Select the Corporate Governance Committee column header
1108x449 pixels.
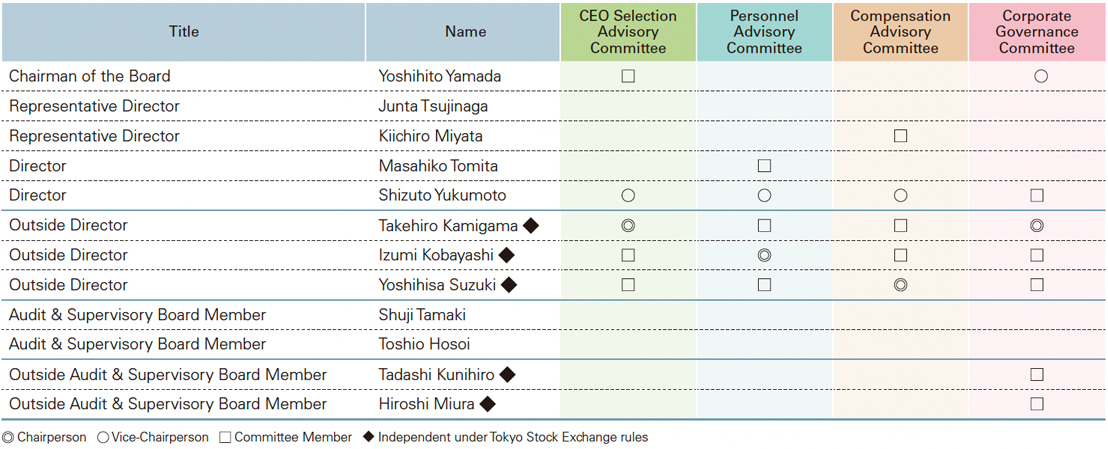click(x=1037, y=32)
